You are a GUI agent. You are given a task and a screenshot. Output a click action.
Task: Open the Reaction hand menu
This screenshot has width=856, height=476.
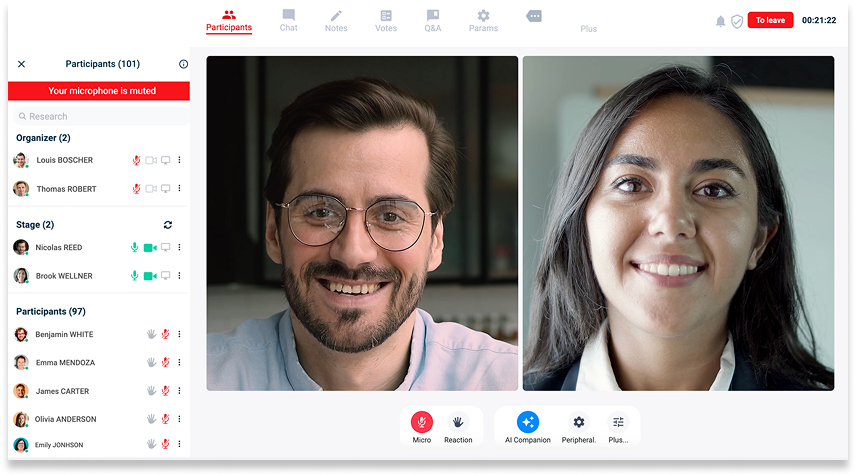[458, 423]
